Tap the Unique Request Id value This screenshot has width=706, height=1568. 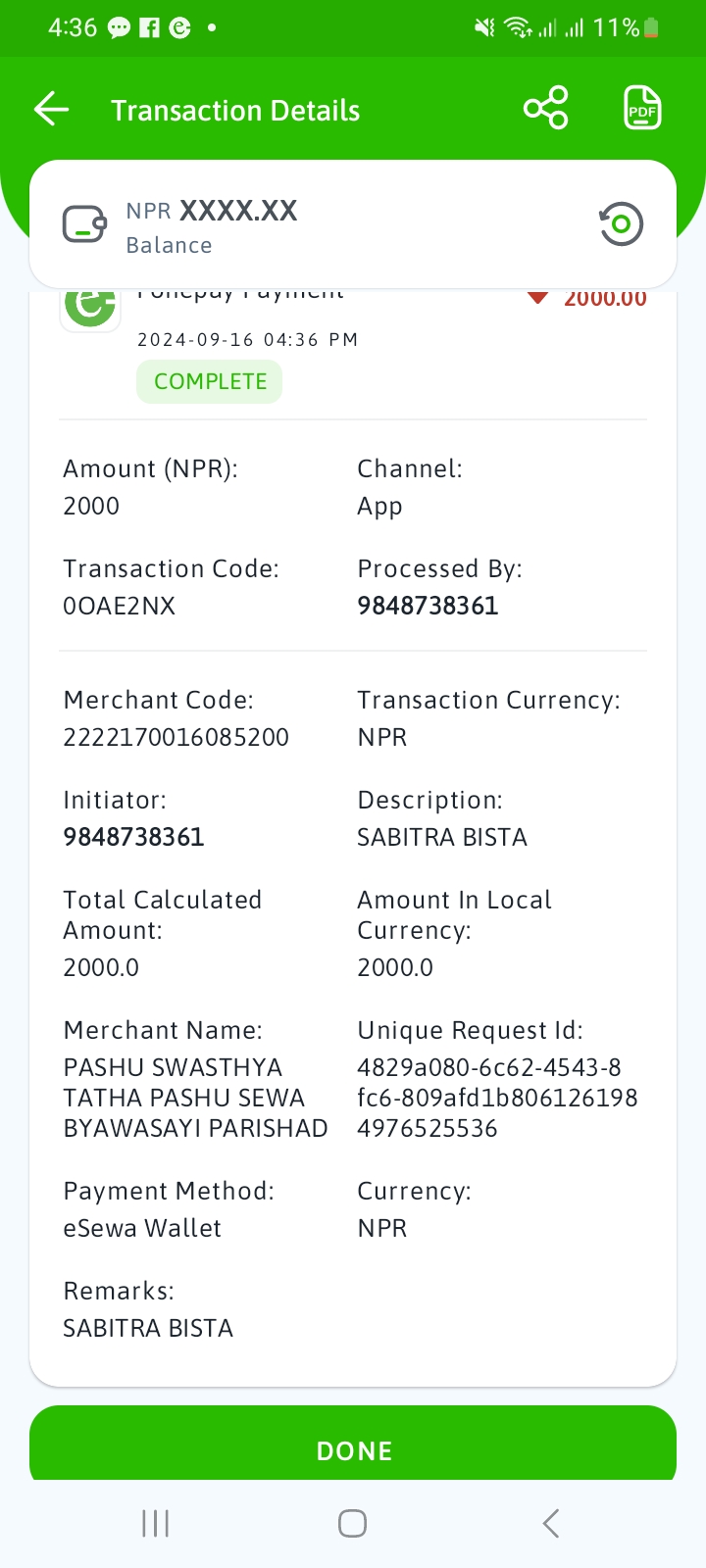point(497,1098)
